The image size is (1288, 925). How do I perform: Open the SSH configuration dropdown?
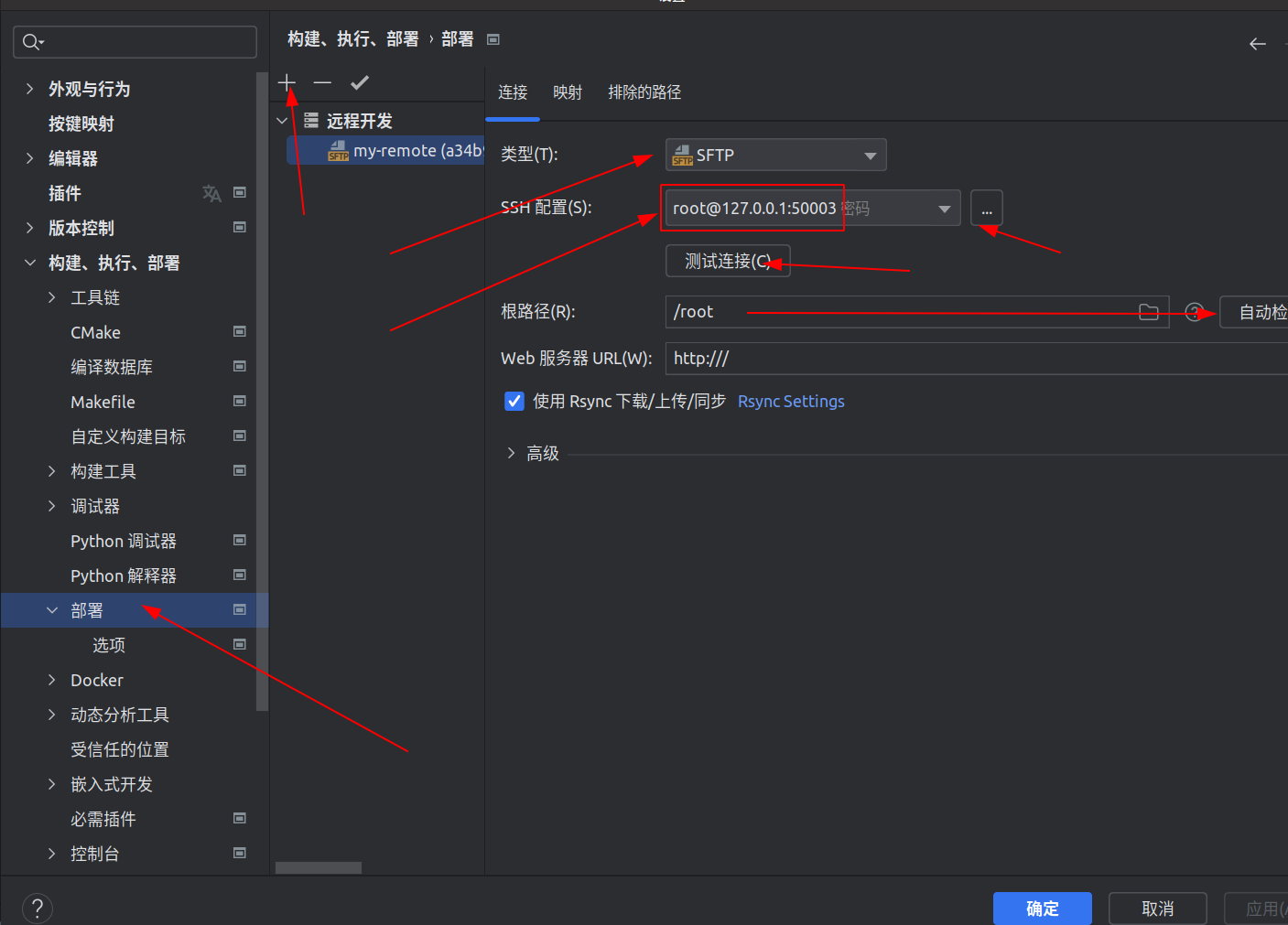pos(944,209)
